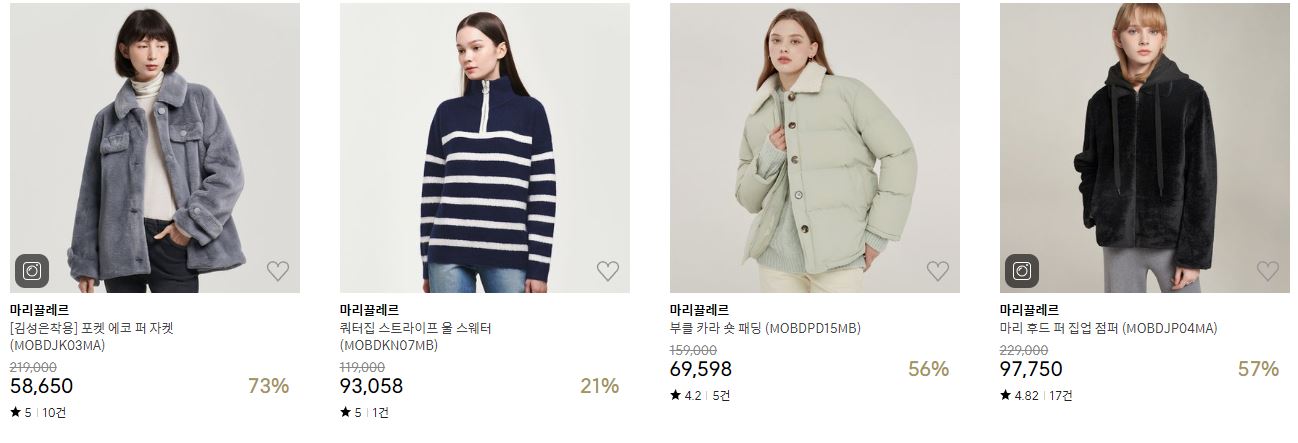The height and width of the screenshot is (443, 1298).
Task: Open black hooded fur jumper product image
Action: [1145, 148]
